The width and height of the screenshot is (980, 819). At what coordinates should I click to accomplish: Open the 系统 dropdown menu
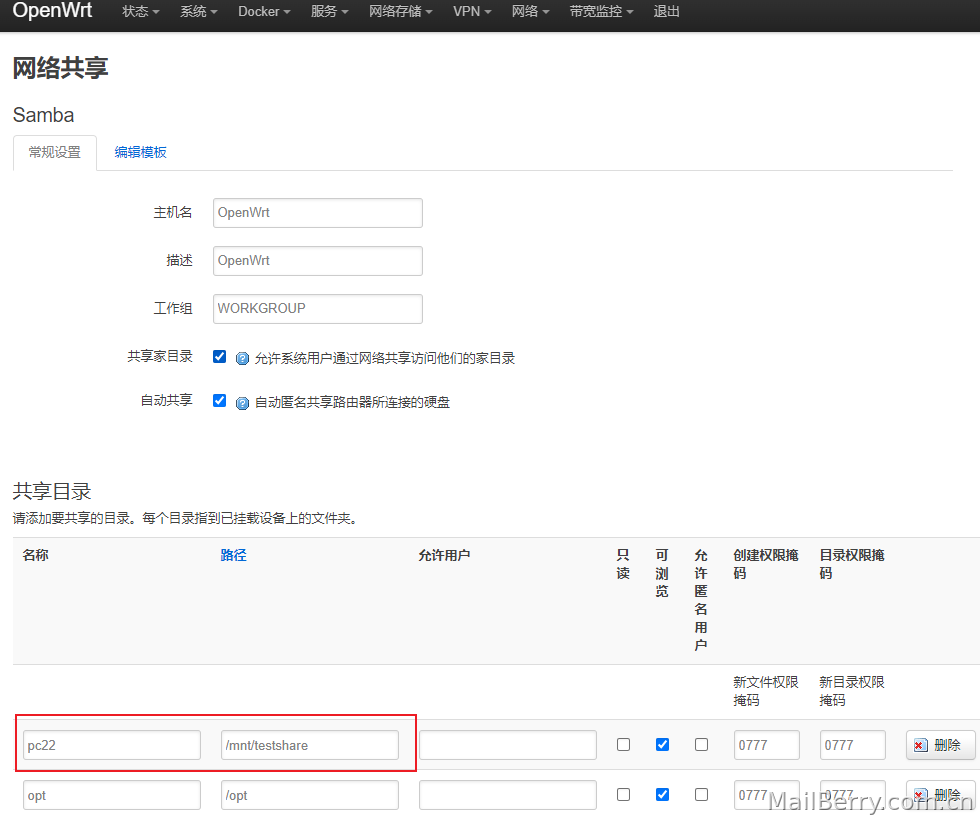pos(199,12)
